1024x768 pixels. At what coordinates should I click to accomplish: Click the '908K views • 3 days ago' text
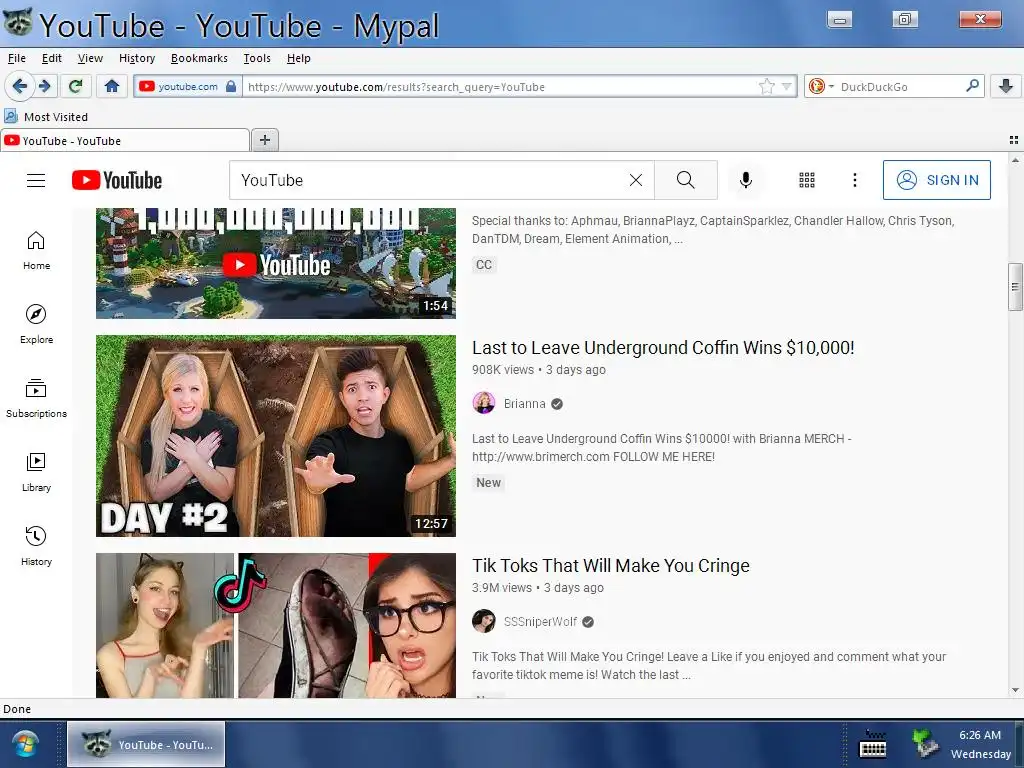[x=539, y=370]
